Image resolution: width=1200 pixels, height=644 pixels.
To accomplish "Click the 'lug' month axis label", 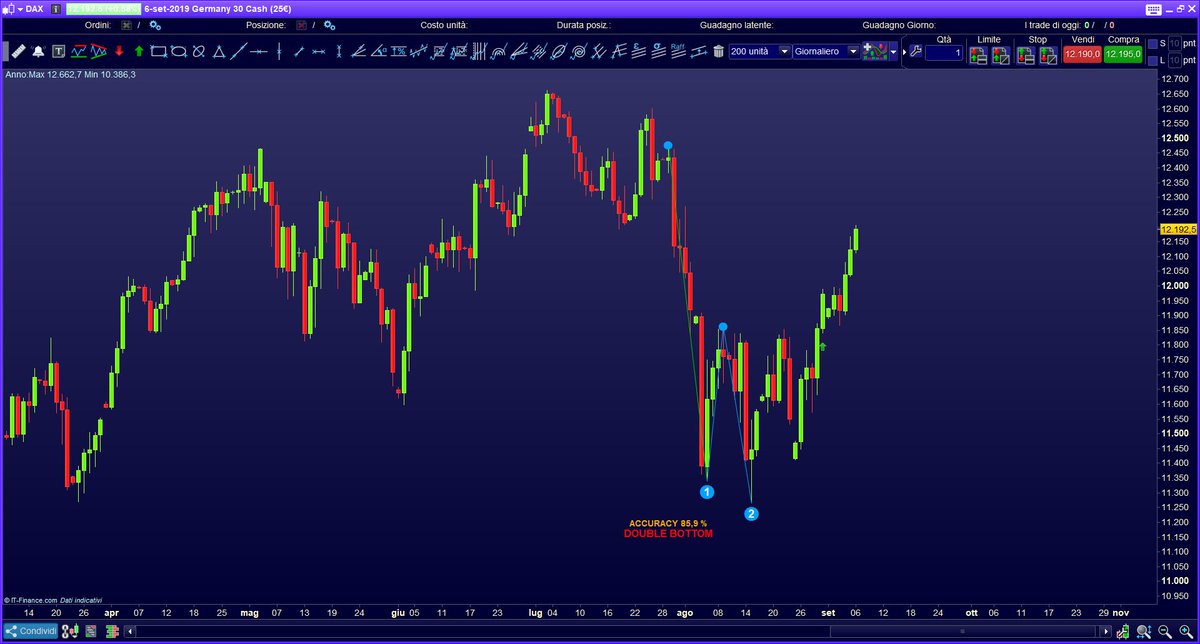I will 535,611.
